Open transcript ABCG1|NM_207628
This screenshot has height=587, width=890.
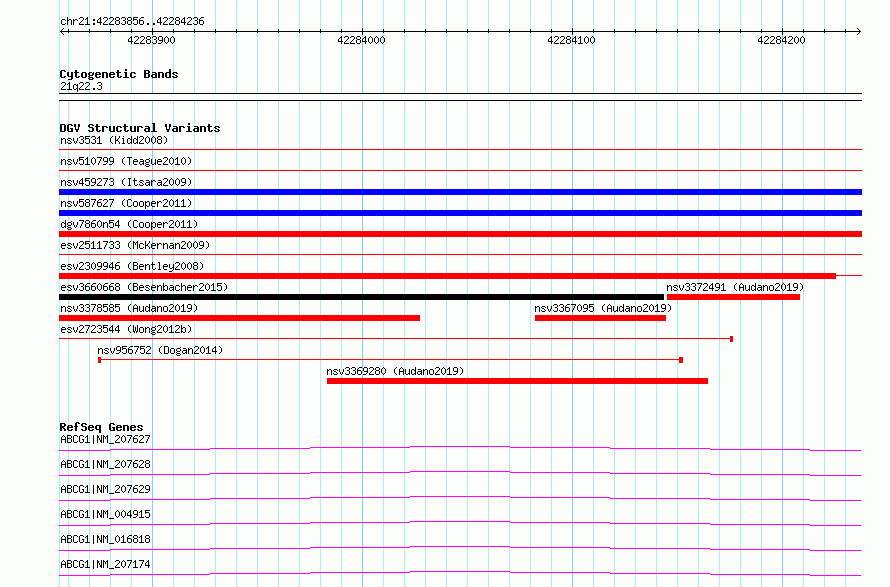105,464
